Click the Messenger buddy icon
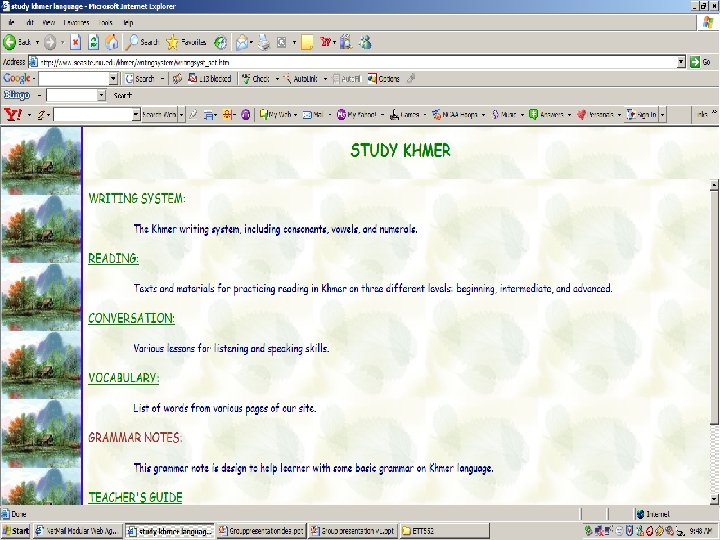720x540 pixels. coord(366,43)
